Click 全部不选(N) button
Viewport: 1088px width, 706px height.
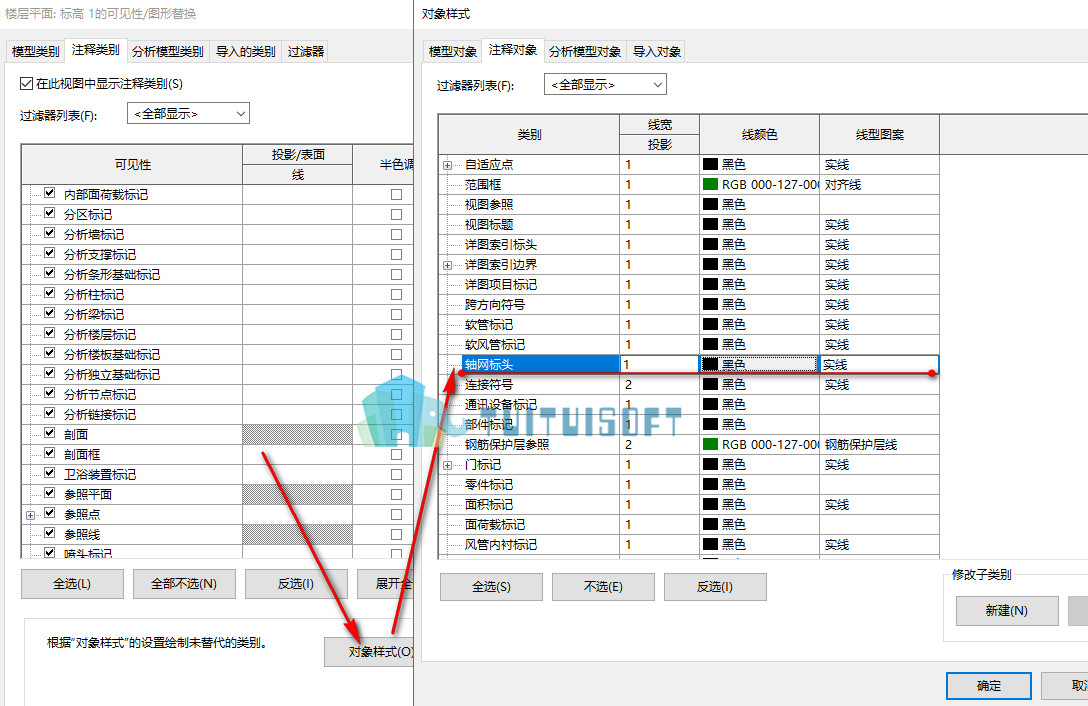184,584
